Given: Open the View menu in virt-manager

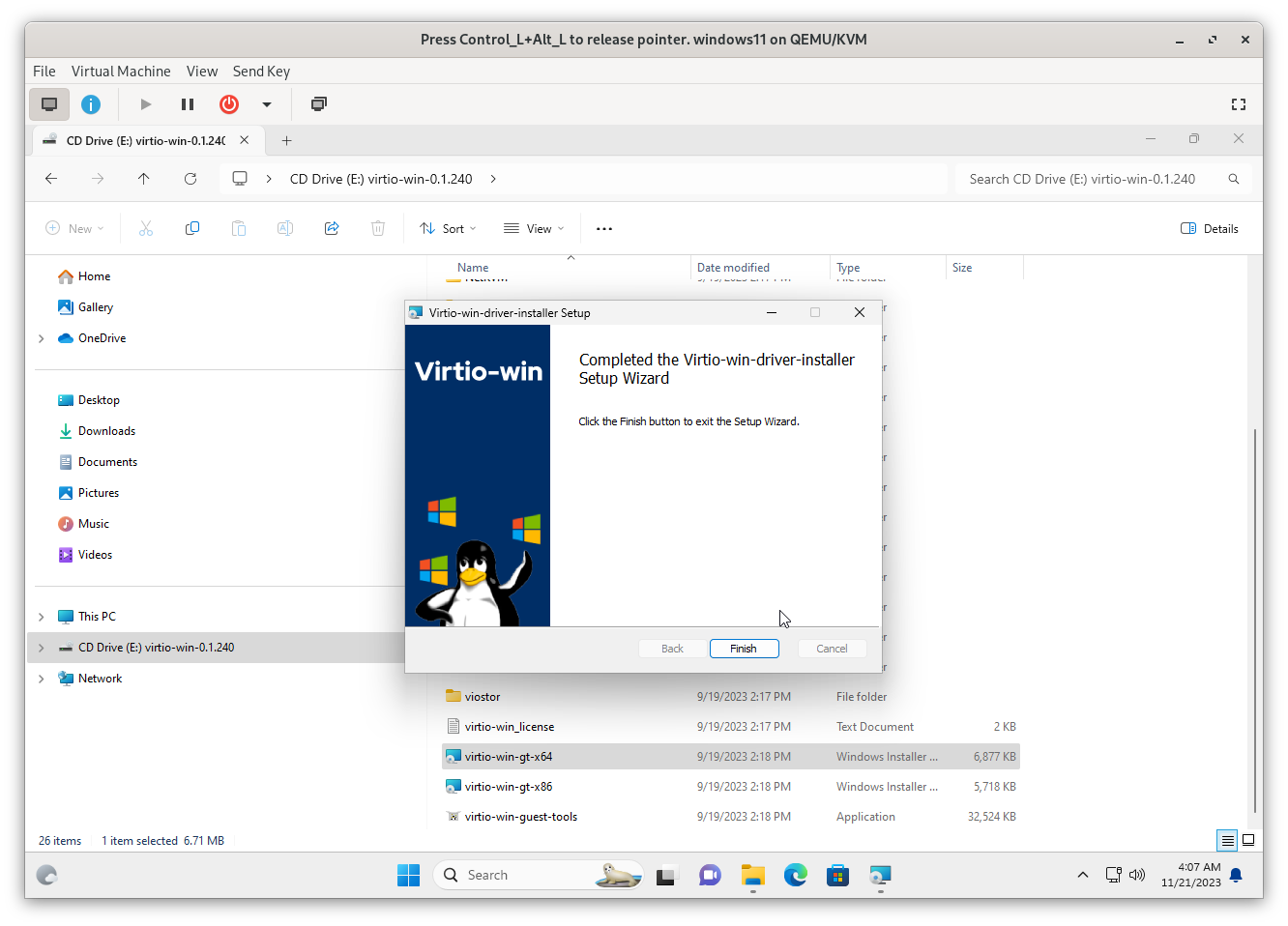Looking at the screenshot, I should (x=202, y=72).
